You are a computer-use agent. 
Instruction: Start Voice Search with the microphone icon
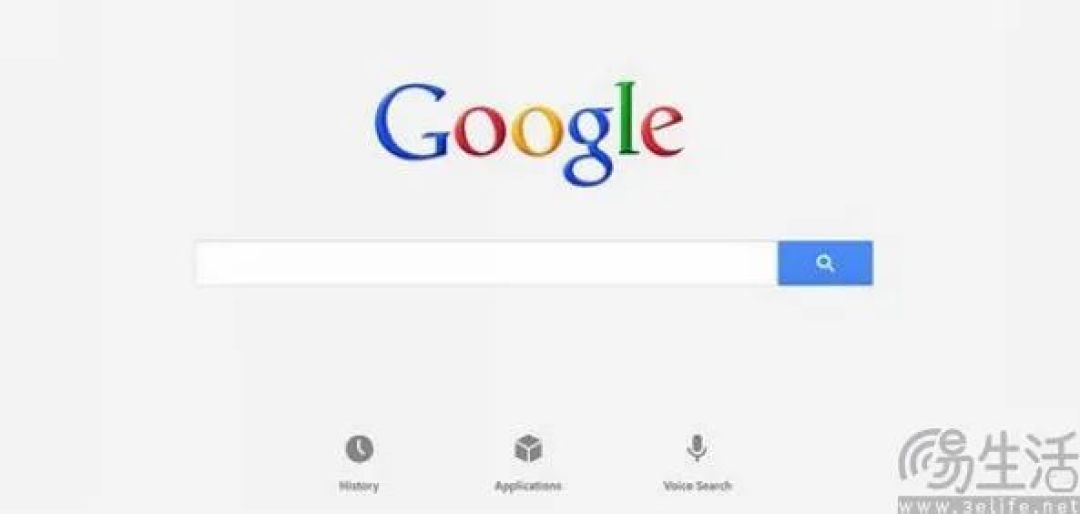click(696, 449)
